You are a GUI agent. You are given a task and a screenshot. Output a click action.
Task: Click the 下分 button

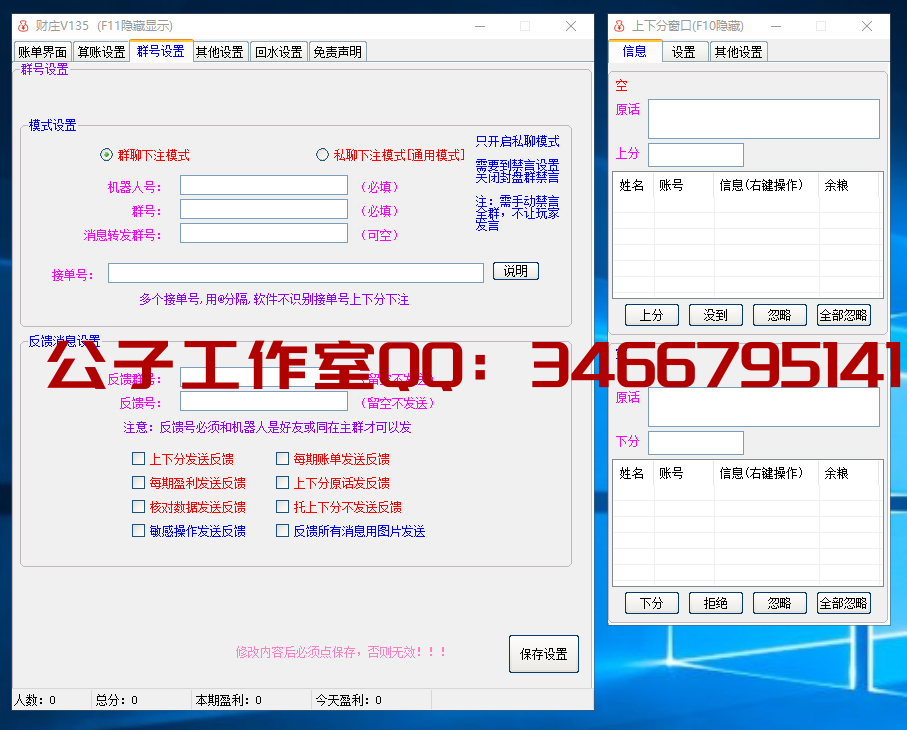[652, 603]
